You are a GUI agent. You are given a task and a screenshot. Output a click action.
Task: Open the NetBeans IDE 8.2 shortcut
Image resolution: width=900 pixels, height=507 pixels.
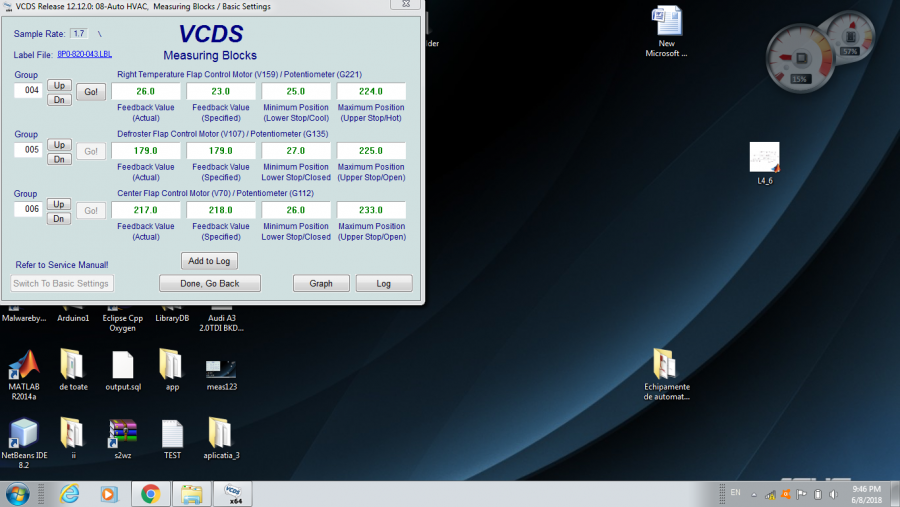(x=23, y=434)
